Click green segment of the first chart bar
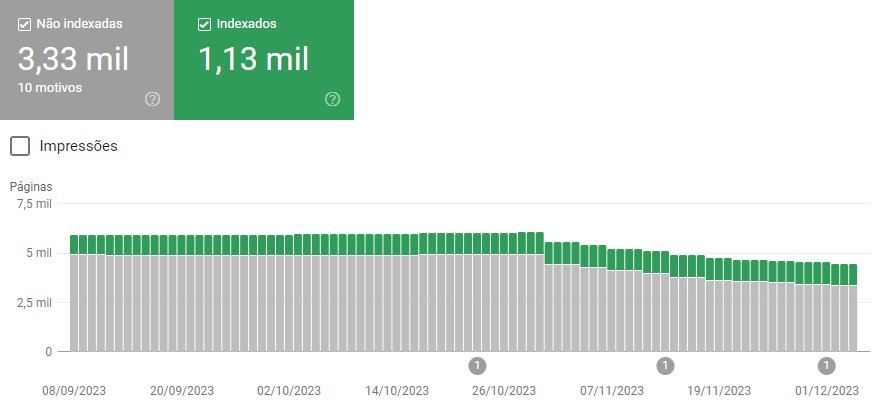This screenshot has width=880, height=416. click(75, 245)
